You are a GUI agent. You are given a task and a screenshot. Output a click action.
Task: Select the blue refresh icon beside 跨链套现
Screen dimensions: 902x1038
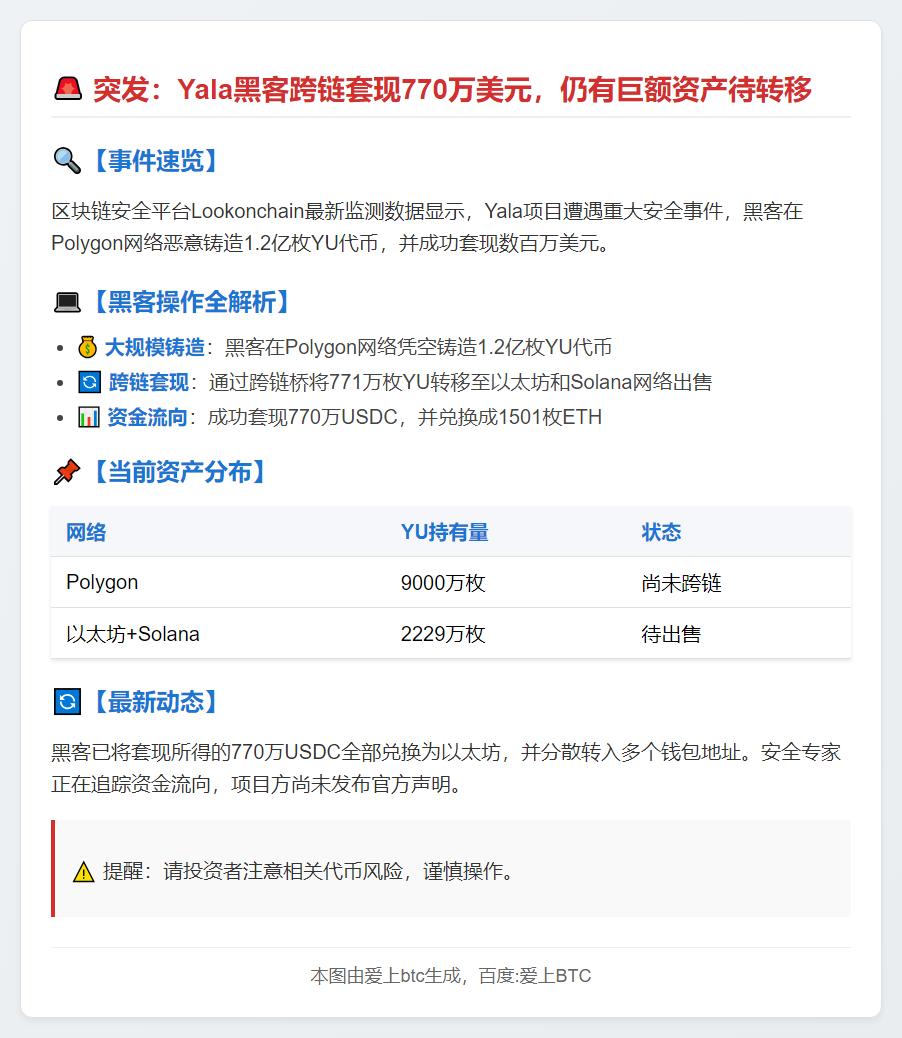pyautogui.click(x=89, y=381)
